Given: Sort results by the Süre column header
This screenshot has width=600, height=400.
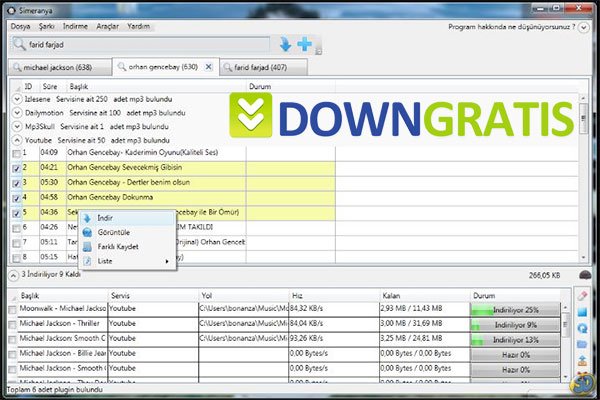Looking at the screenshot, I should click(x=50, y=87).
